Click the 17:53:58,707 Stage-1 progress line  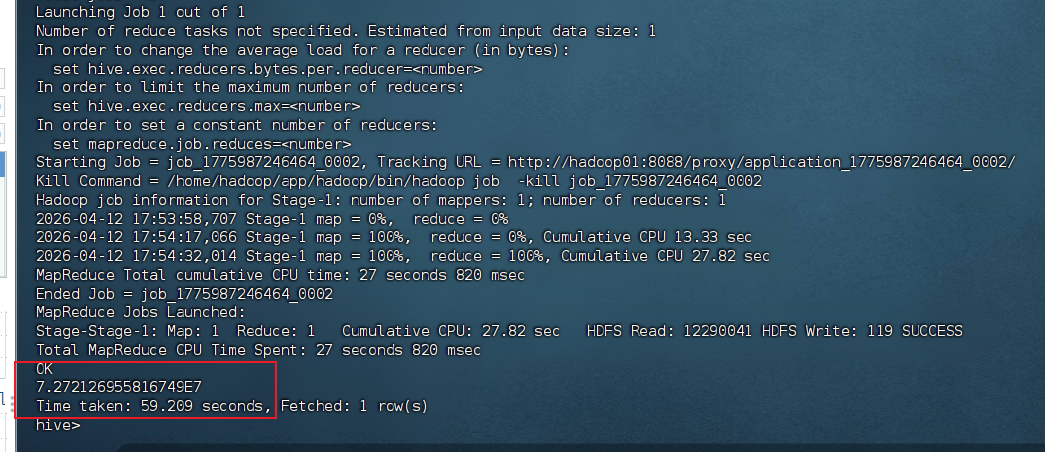click(x=272, y=218)
